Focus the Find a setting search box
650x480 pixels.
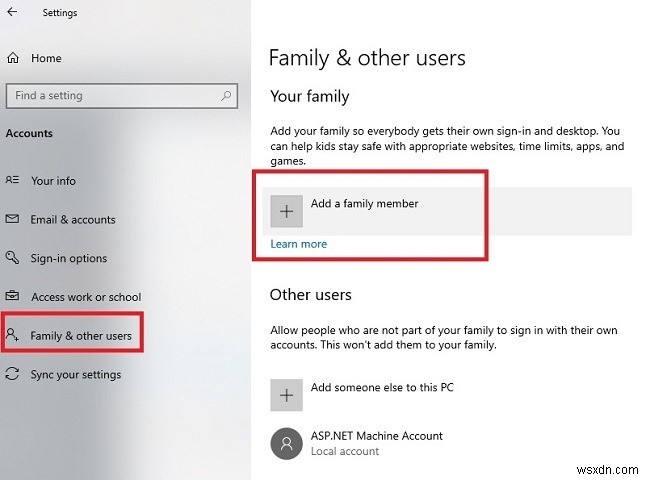pos(122,96)
